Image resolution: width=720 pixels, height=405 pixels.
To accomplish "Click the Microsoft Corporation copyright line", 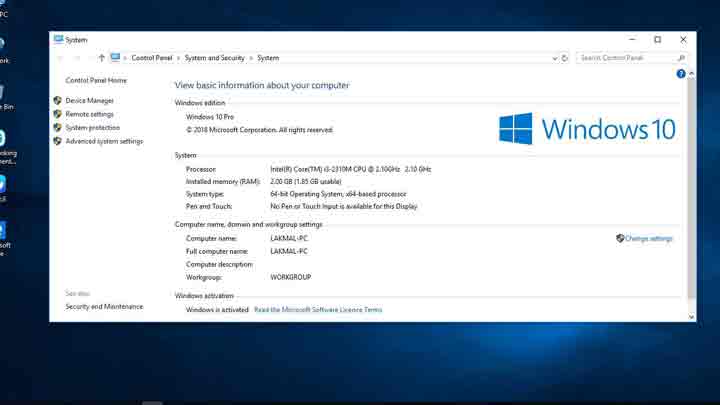I will 259,130.
